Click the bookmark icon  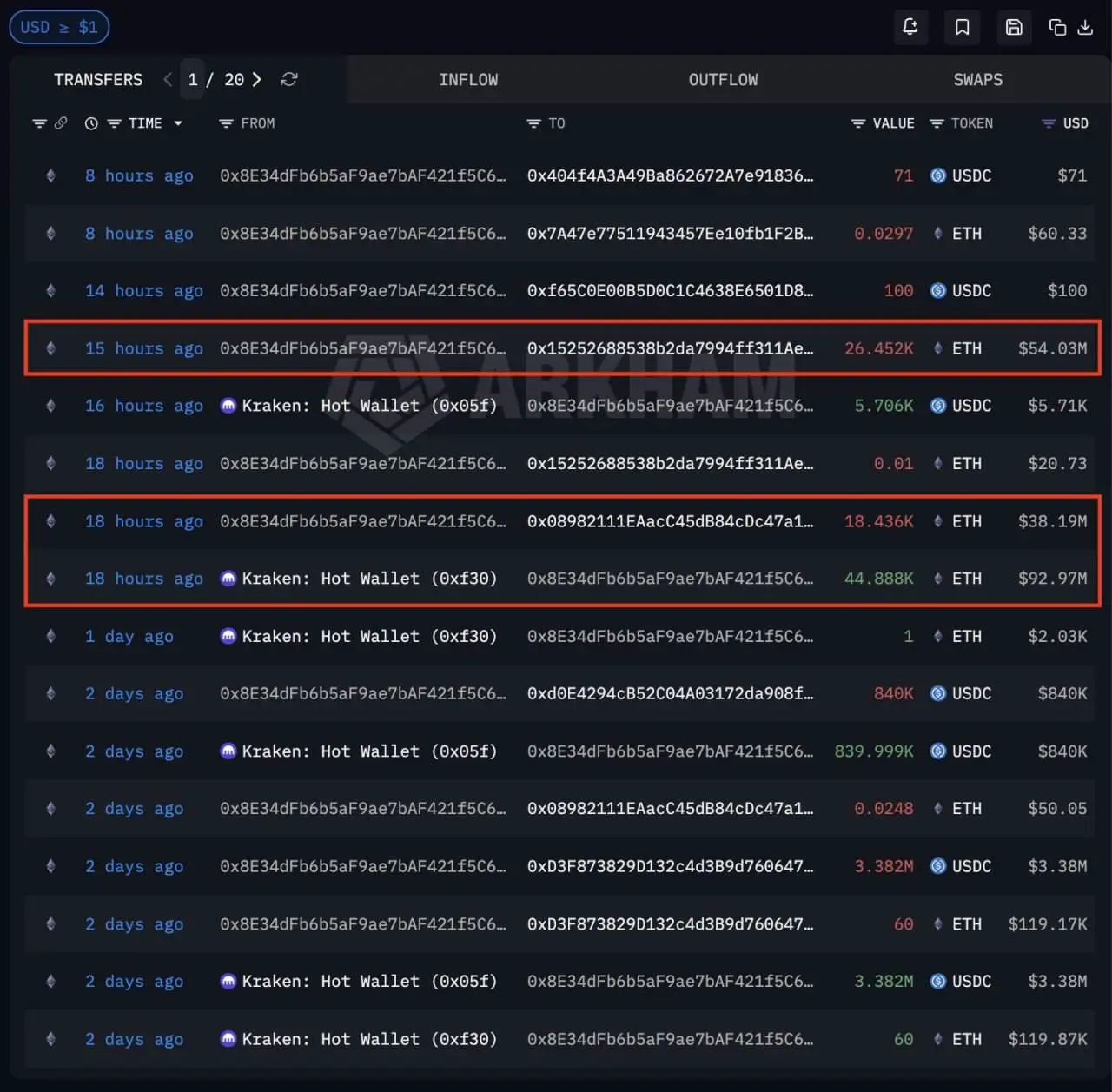(x=962, y=27)
